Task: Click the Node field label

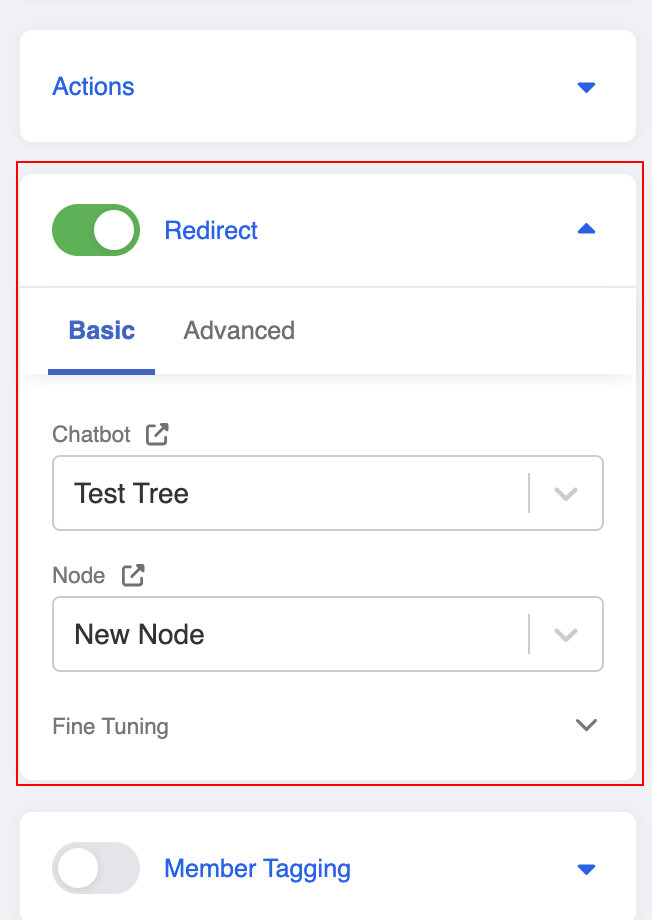Action: pos(79,575)
